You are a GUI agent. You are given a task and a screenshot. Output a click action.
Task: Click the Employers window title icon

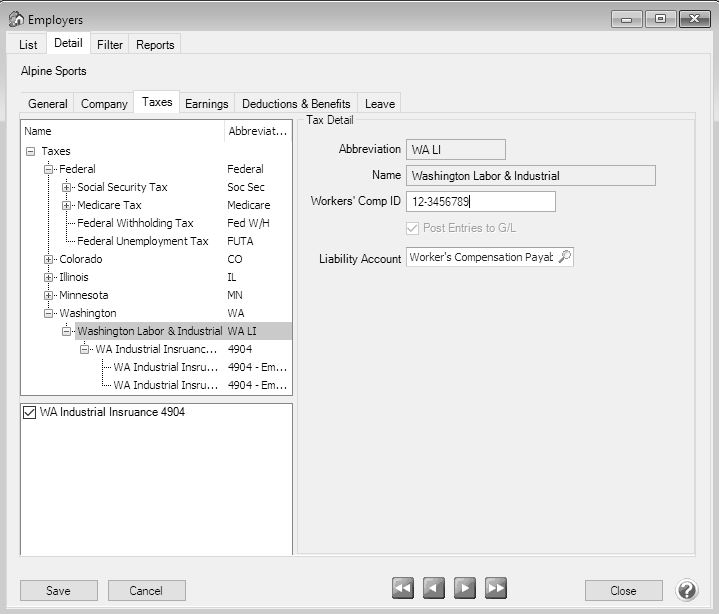click(x=15, y=19)
